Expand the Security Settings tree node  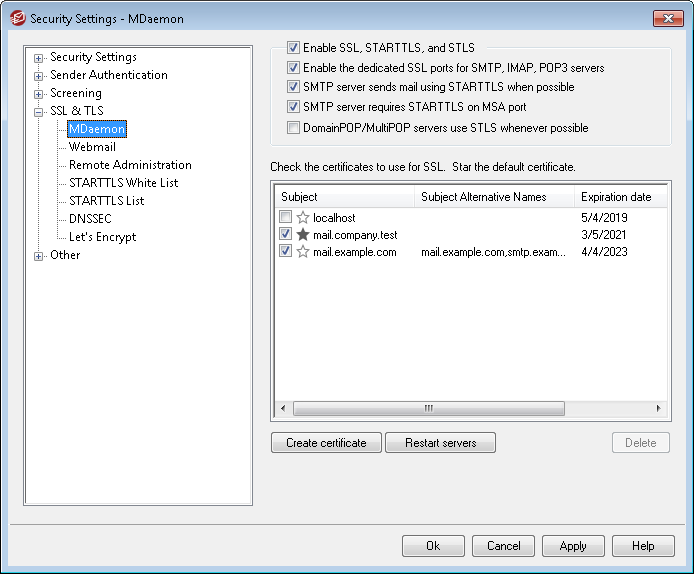(39, 58)
